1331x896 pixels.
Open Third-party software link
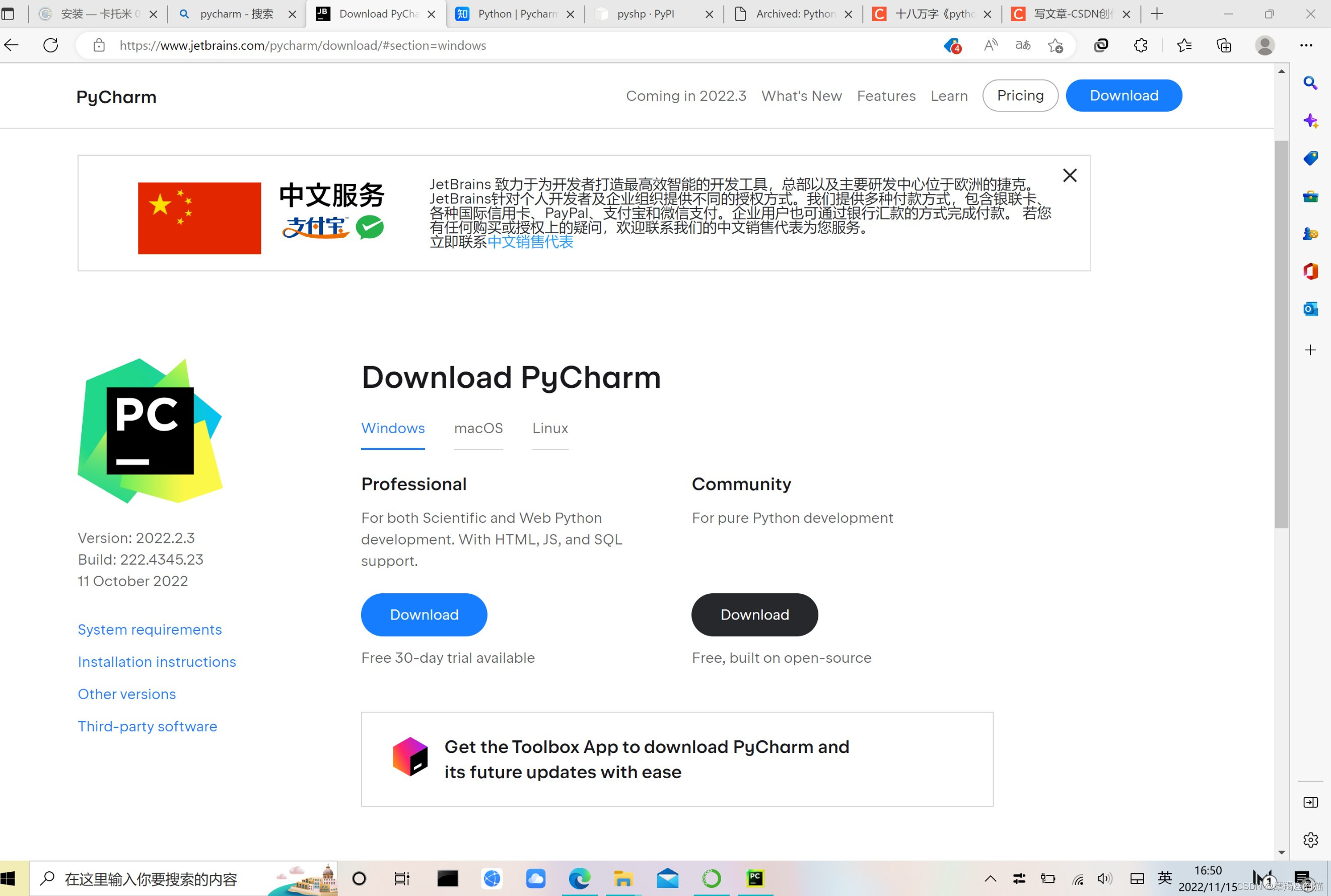[148, 726]
